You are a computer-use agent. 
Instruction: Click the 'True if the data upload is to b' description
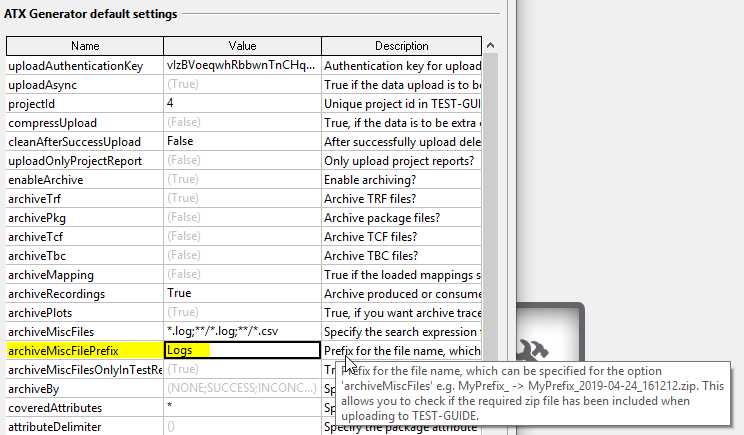pyautogui.click(x=401, y=84)
